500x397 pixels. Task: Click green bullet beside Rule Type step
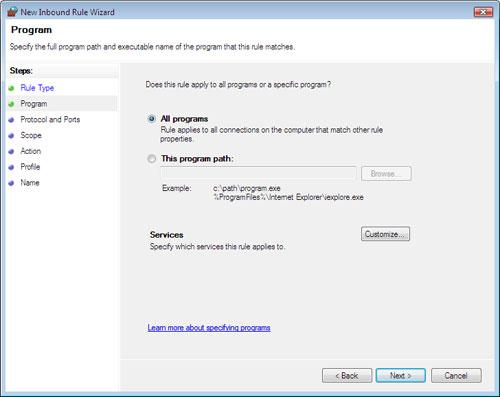pos(11,88)
